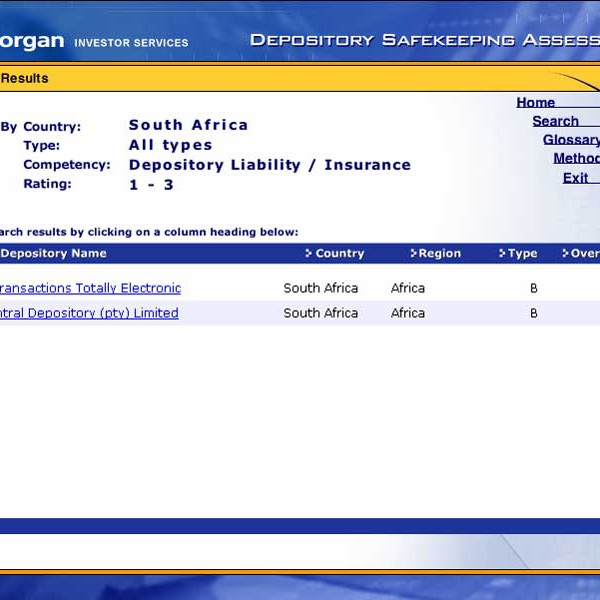Open the Home navigation link
The width and height of the screenshot is (600, 600).
pos(536,102)
